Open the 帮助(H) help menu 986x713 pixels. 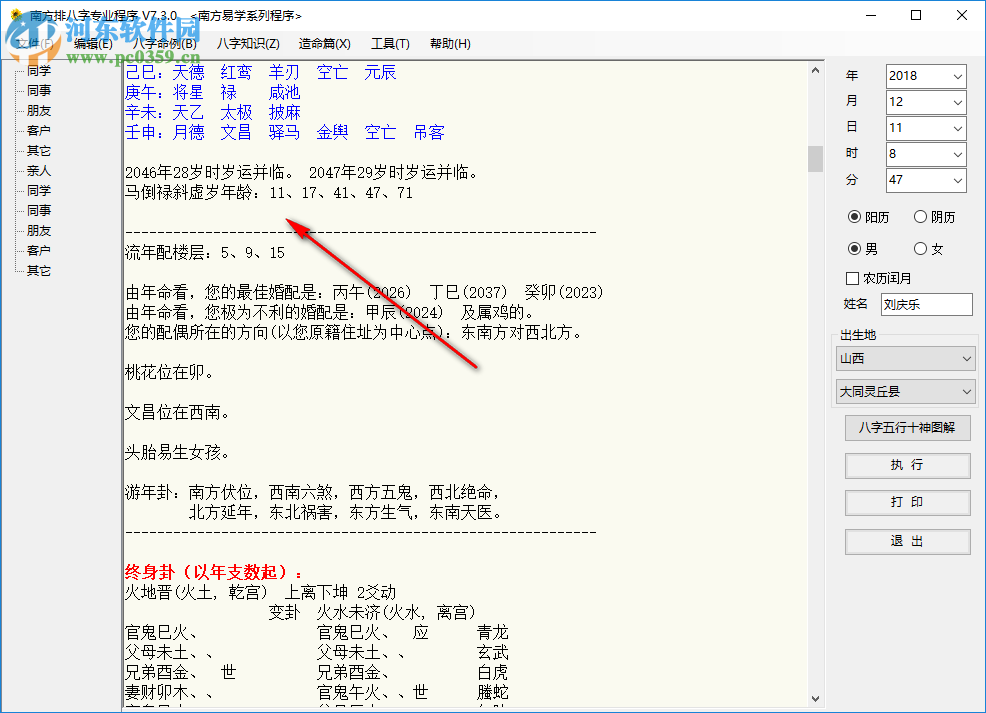(x=449, y=43)
